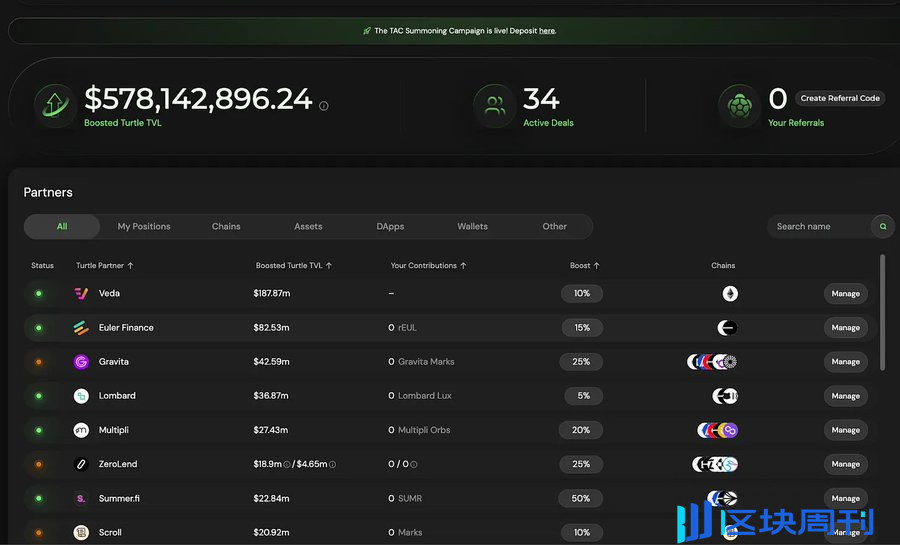Click the 'Status' column header
The image size is (900, 545).
(x=42, y=266)
